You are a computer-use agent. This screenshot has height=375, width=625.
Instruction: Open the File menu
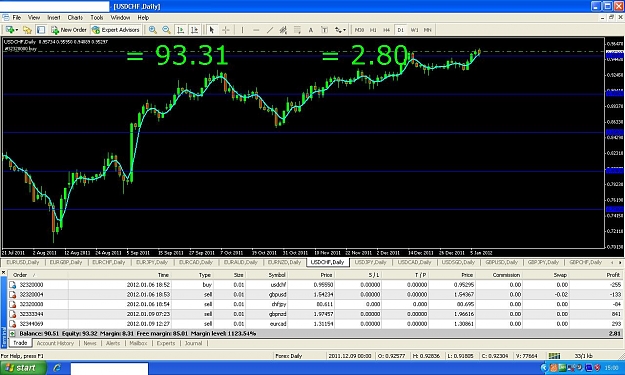[x=17, y=18]
